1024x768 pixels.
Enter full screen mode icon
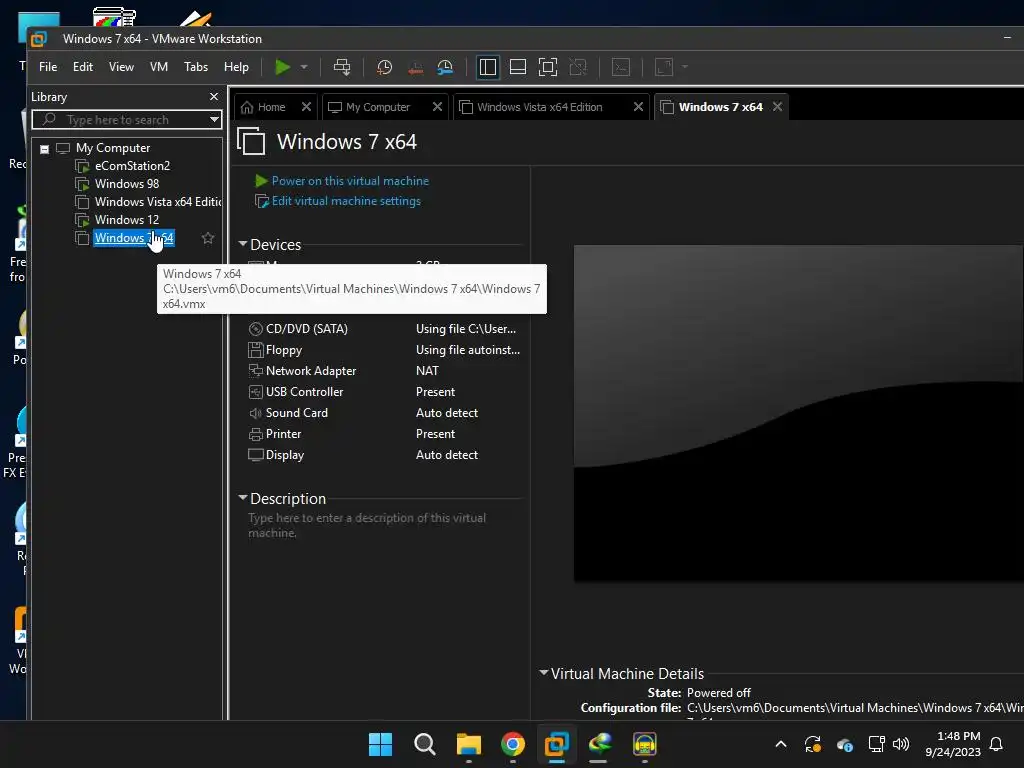point(548,67)
